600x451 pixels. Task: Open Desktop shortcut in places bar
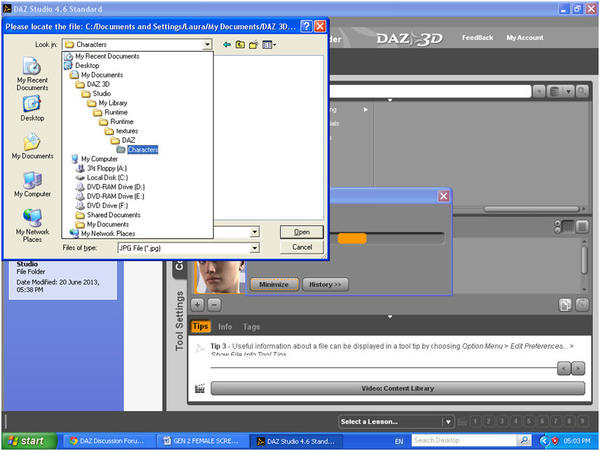click(x=33, y=109)
